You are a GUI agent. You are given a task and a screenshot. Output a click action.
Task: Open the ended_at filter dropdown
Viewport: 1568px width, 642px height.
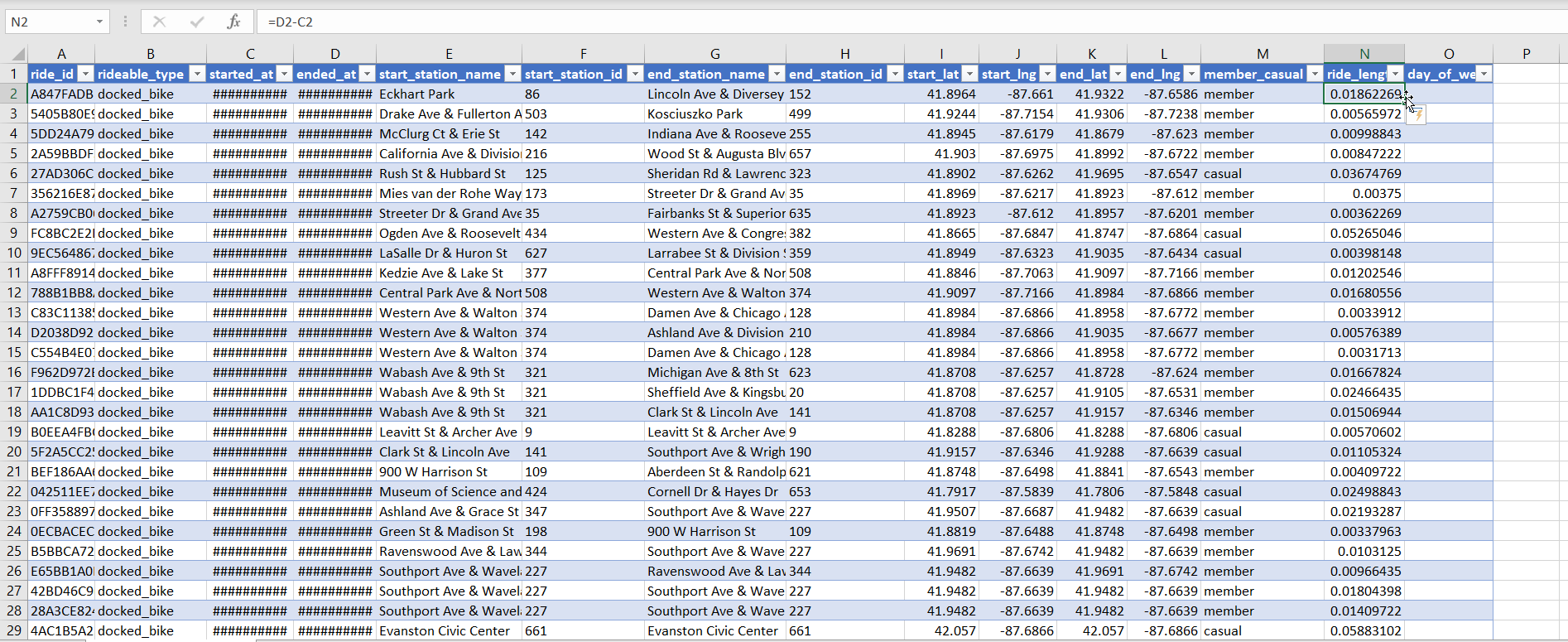click(x=367, y=74)
